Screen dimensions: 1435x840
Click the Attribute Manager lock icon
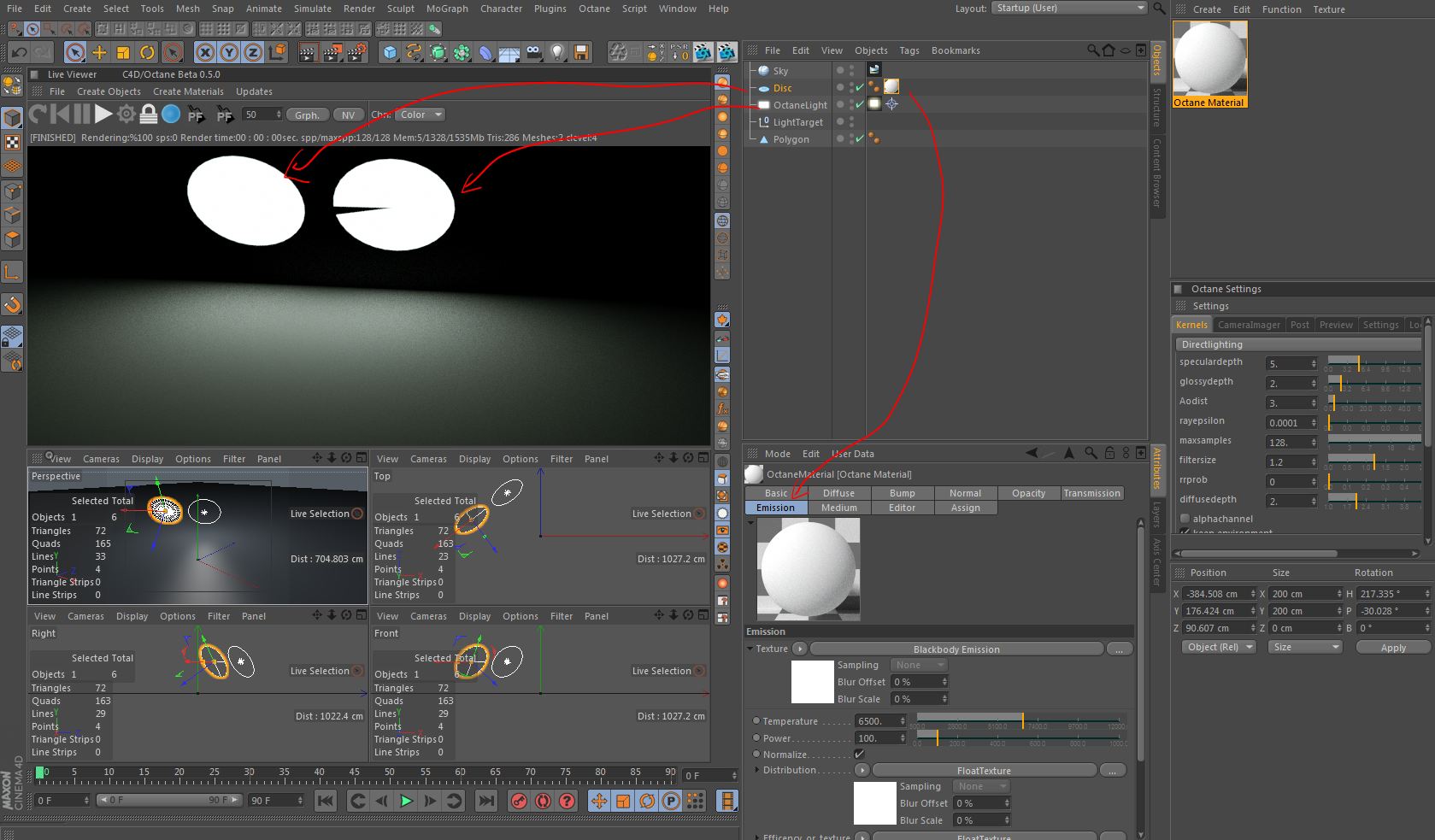(x=1109, y=453)
